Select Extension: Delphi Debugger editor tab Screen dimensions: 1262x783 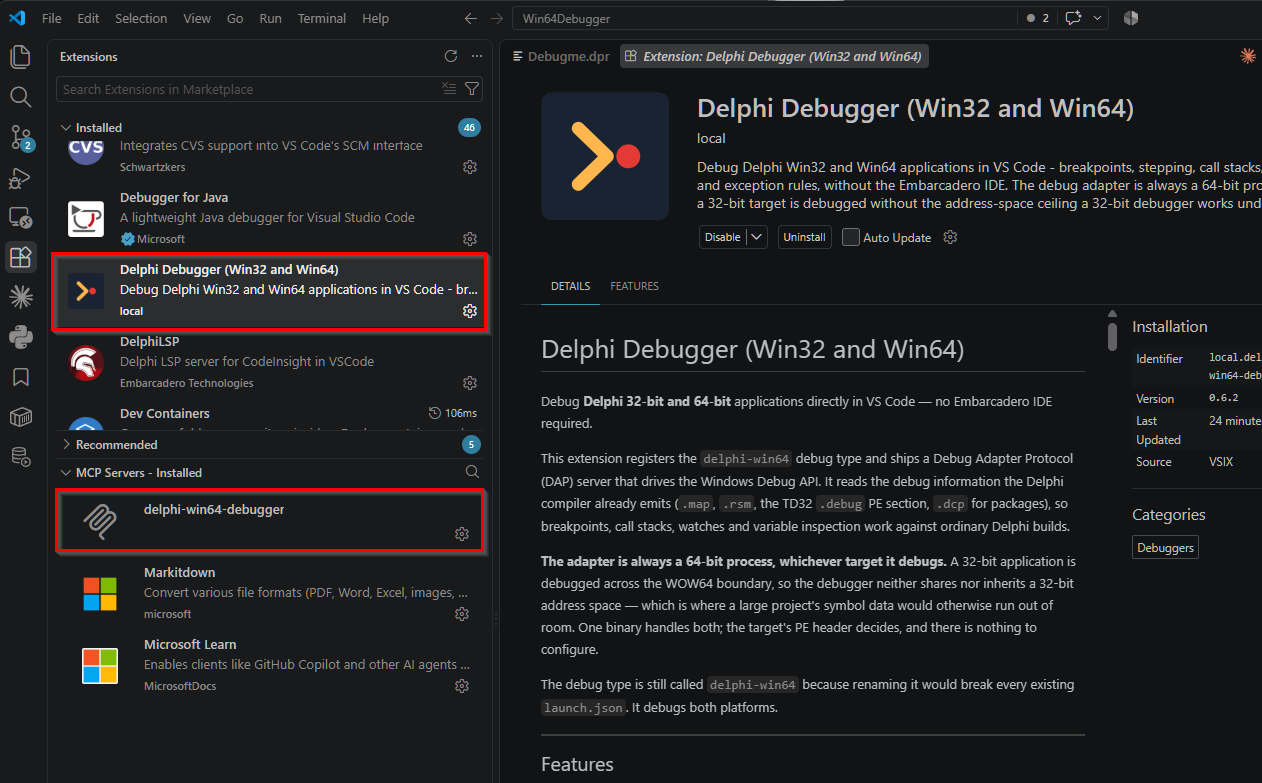pyautogui.click(x=774, y=56)
